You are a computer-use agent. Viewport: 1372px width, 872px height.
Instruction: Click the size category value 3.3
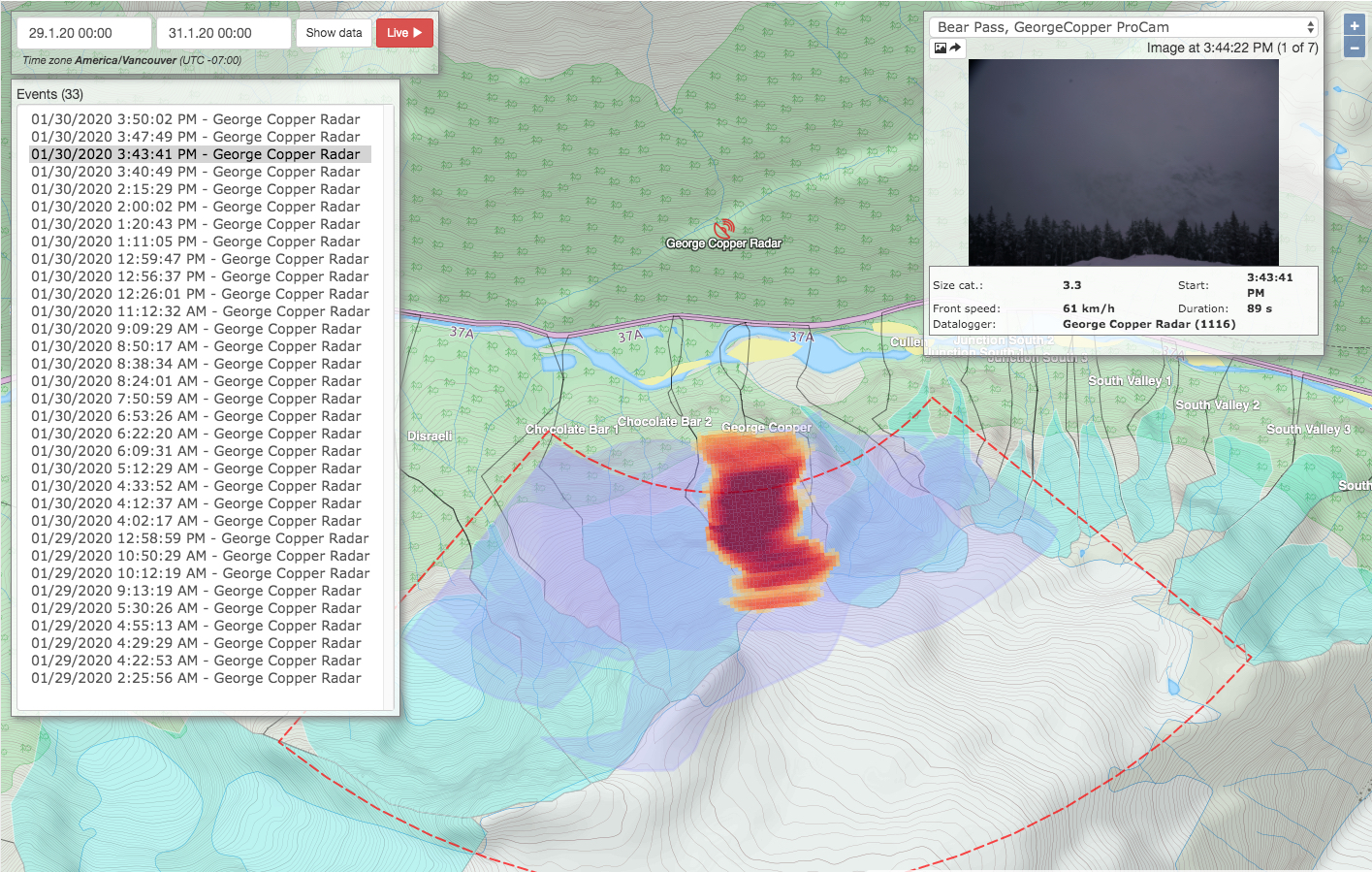click(1071, 285)
